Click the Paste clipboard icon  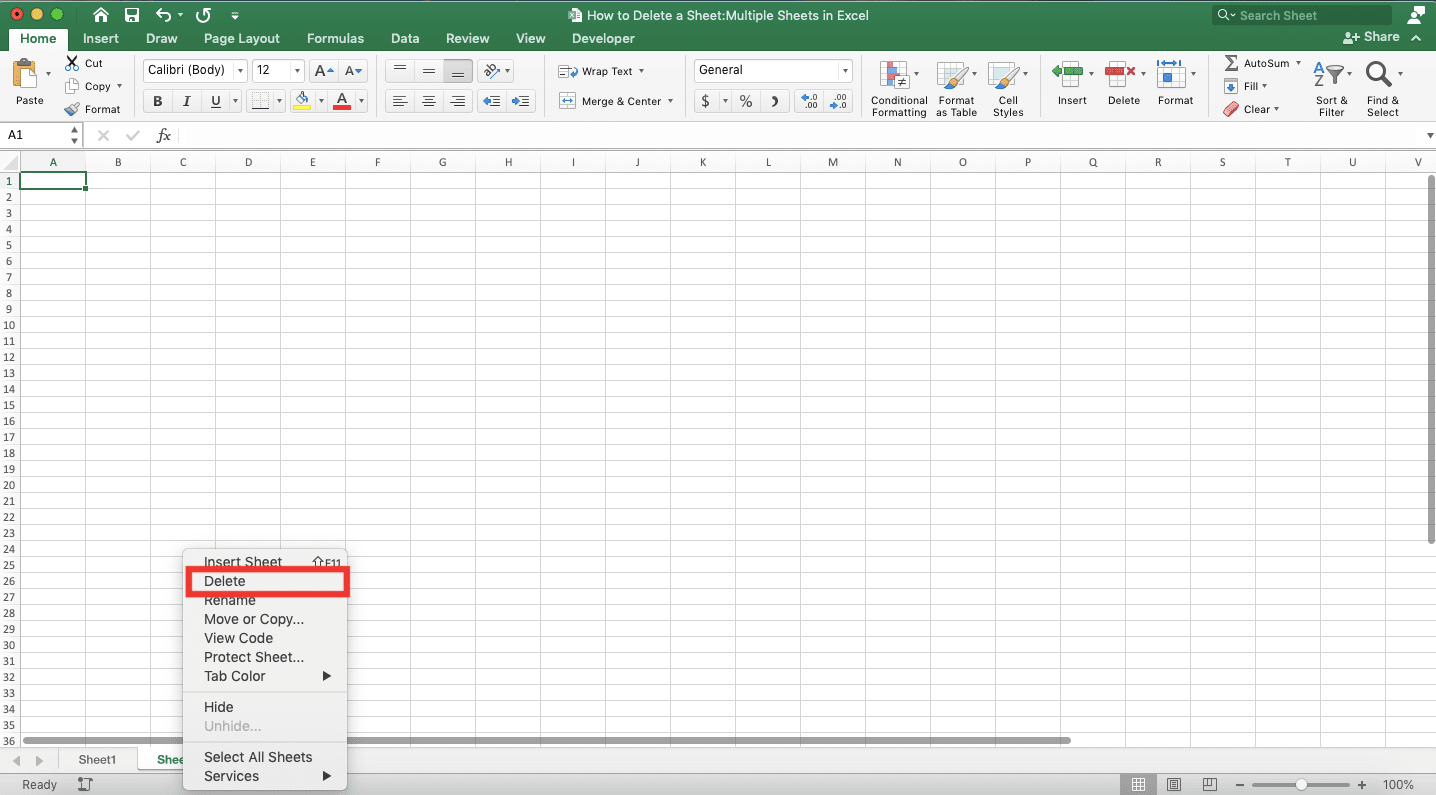click(x=25, y=74)
